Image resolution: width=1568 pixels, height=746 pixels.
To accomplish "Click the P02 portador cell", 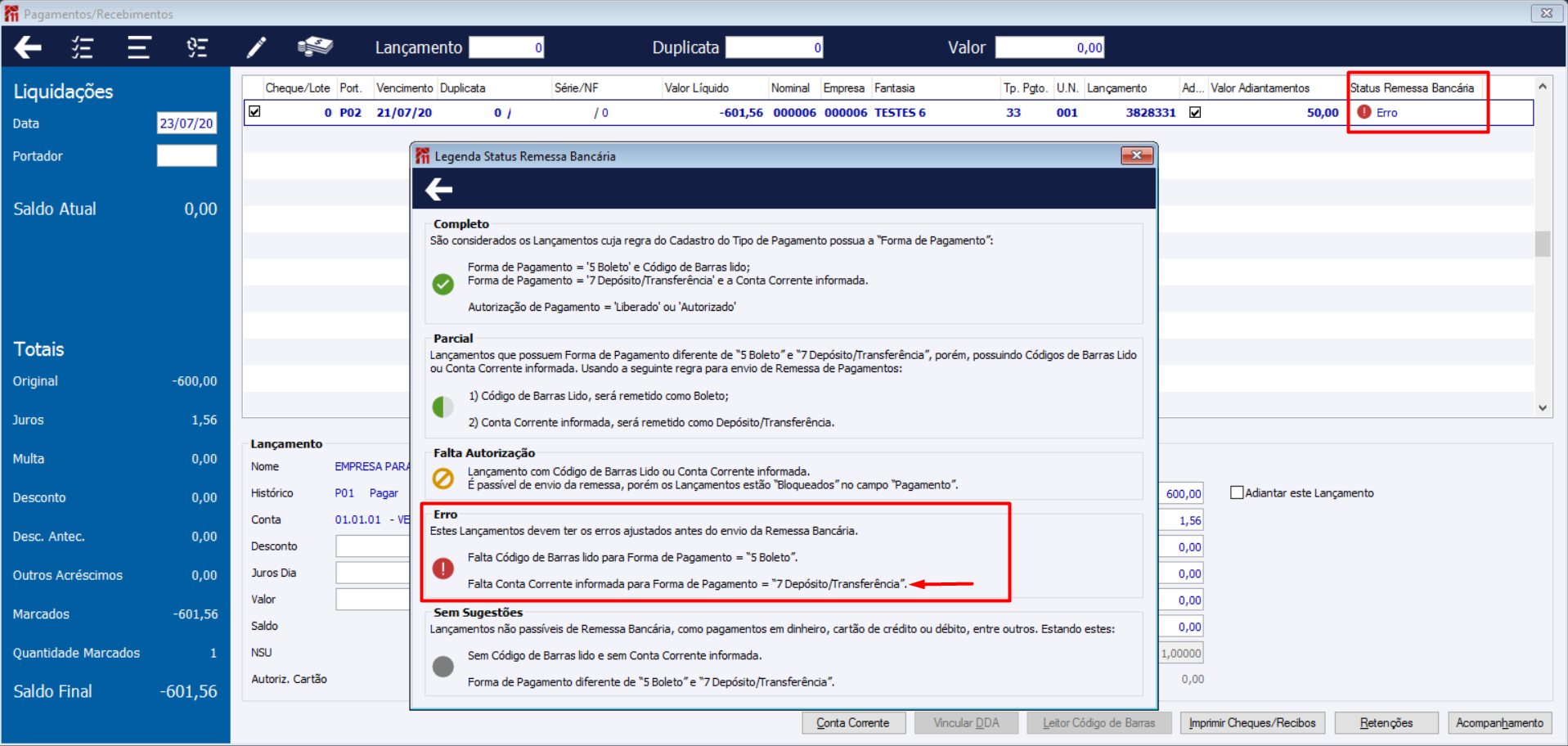I will [x=350, y=112].
